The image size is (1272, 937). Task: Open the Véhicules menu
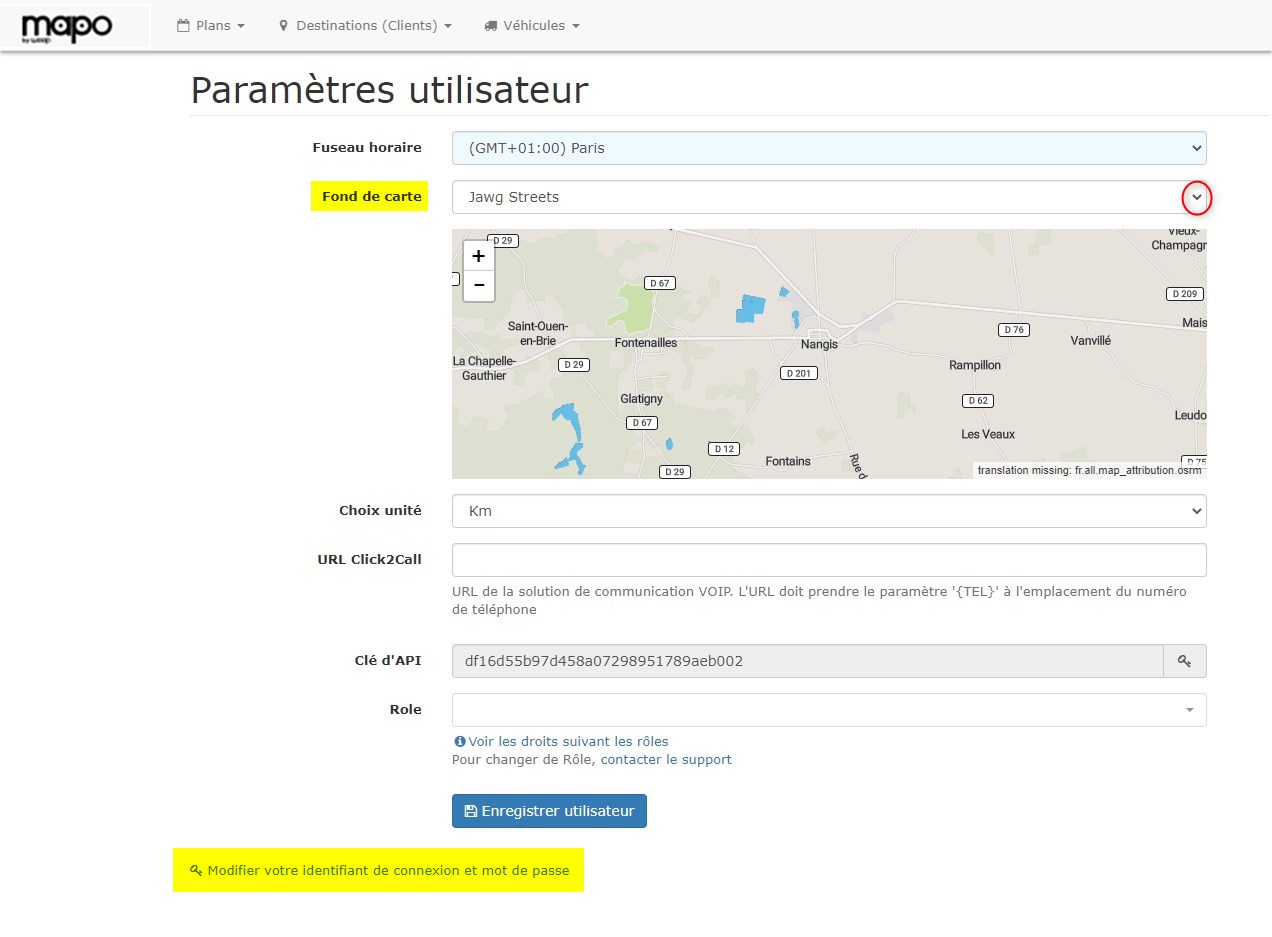pyautogui.click(x=531, y=26)
